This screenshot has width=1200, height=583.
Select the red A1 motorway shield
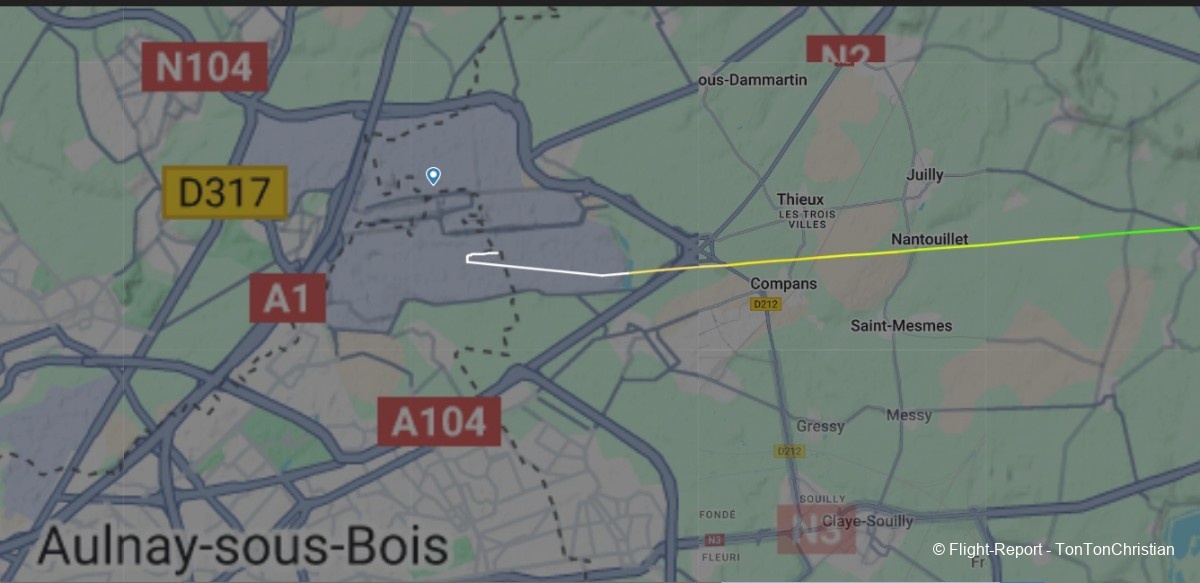pos(288,298)
